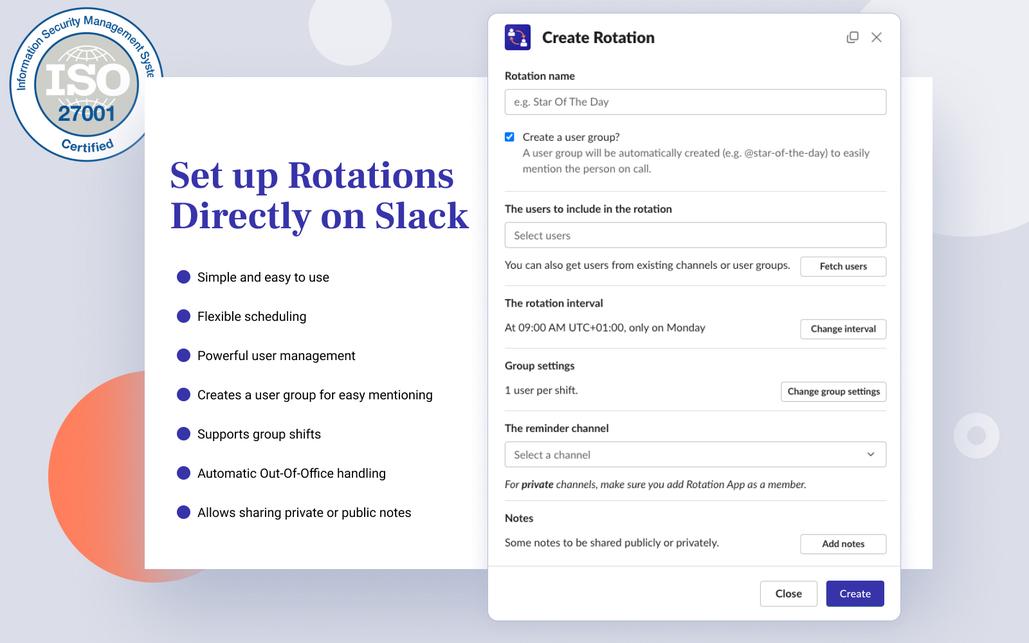This screenshot has height=643, width=1029.
Task: Click the Create button
Action: tap(855, 593)
